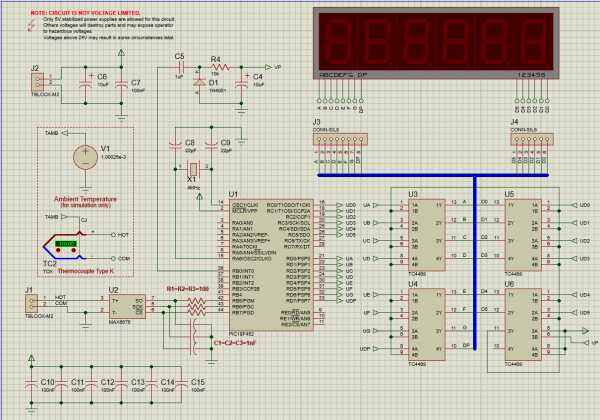The width and height of the screenshot is (600, 420).
Task: Select the X1 crystal oscillator
Action: coord(193,168)
